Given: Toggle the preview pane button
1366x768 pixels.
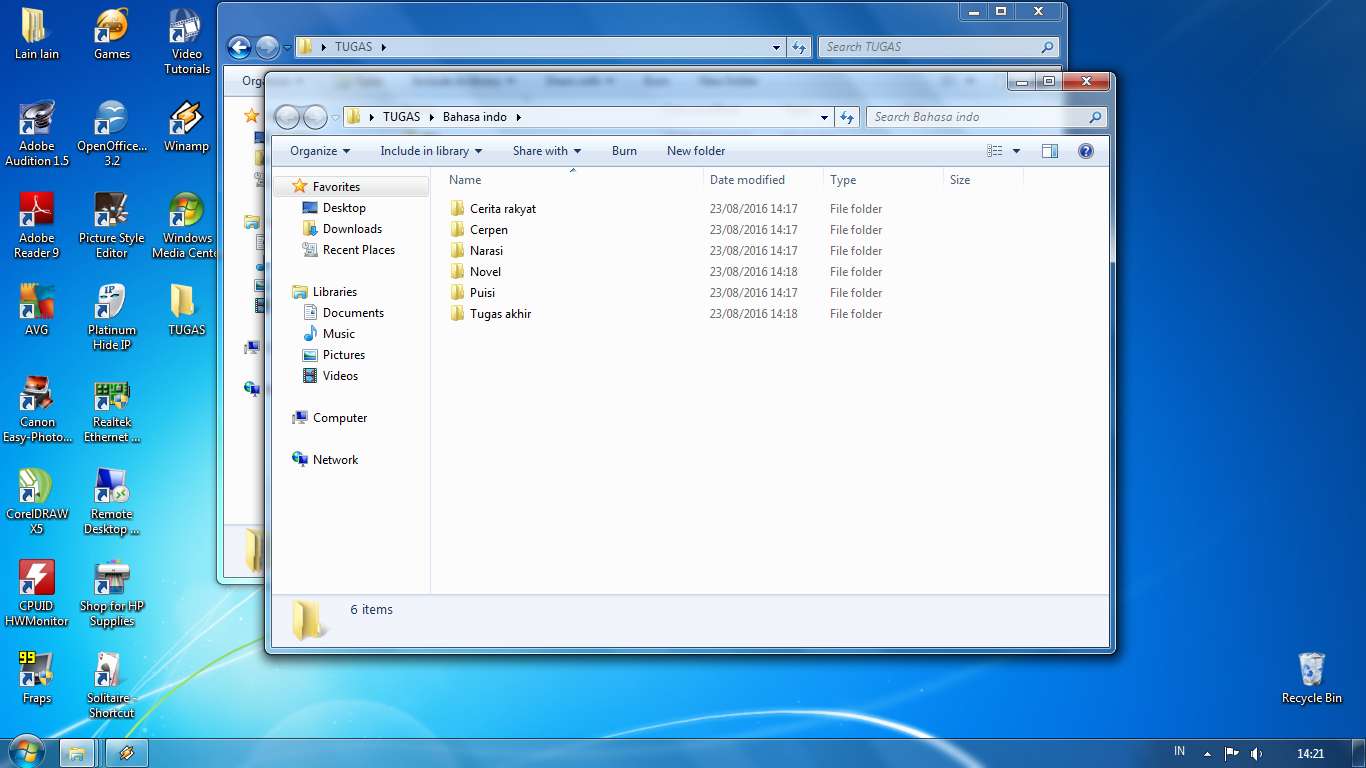Looking at the screenshot, I should [1049, 151].
